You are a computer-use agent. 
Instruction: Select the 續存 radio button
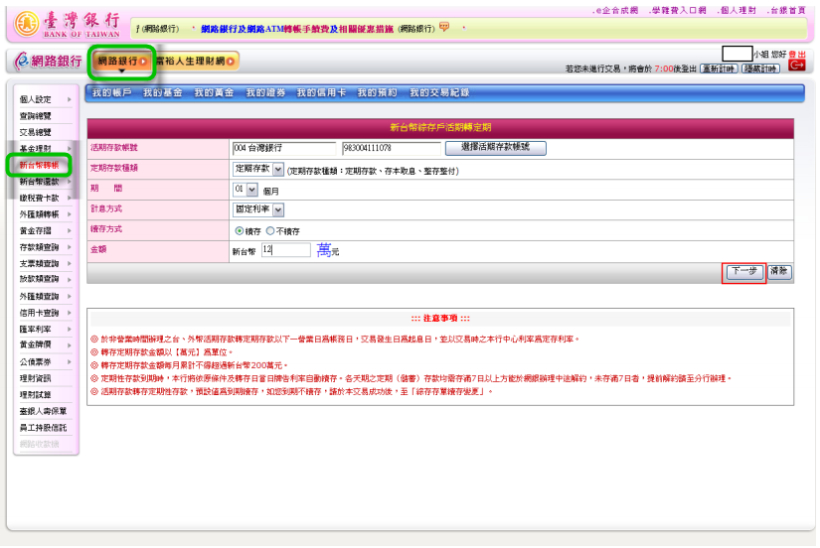(239, 231)
